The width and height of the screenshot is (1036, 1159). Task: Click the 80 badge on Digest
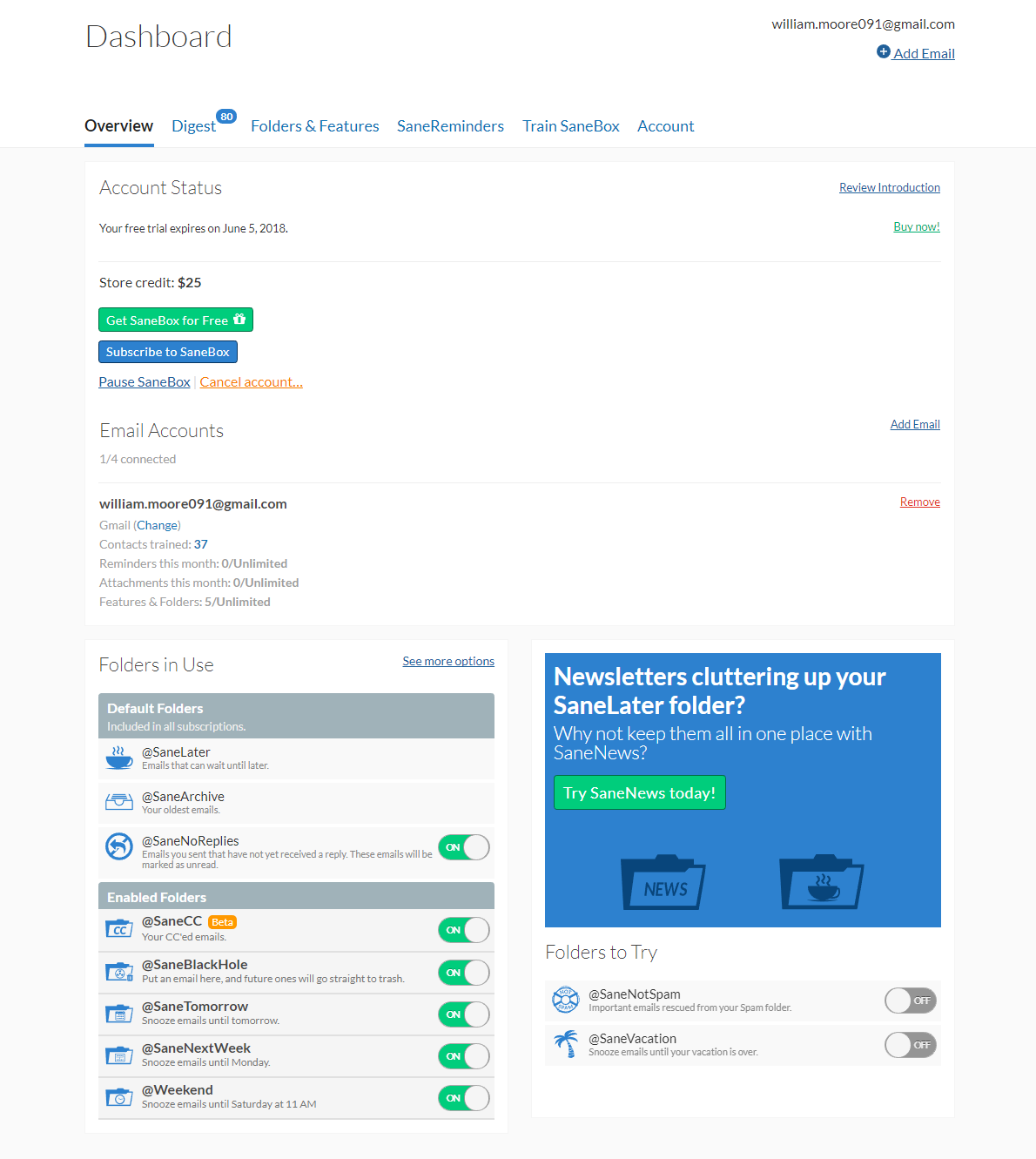tap(226, 117)
